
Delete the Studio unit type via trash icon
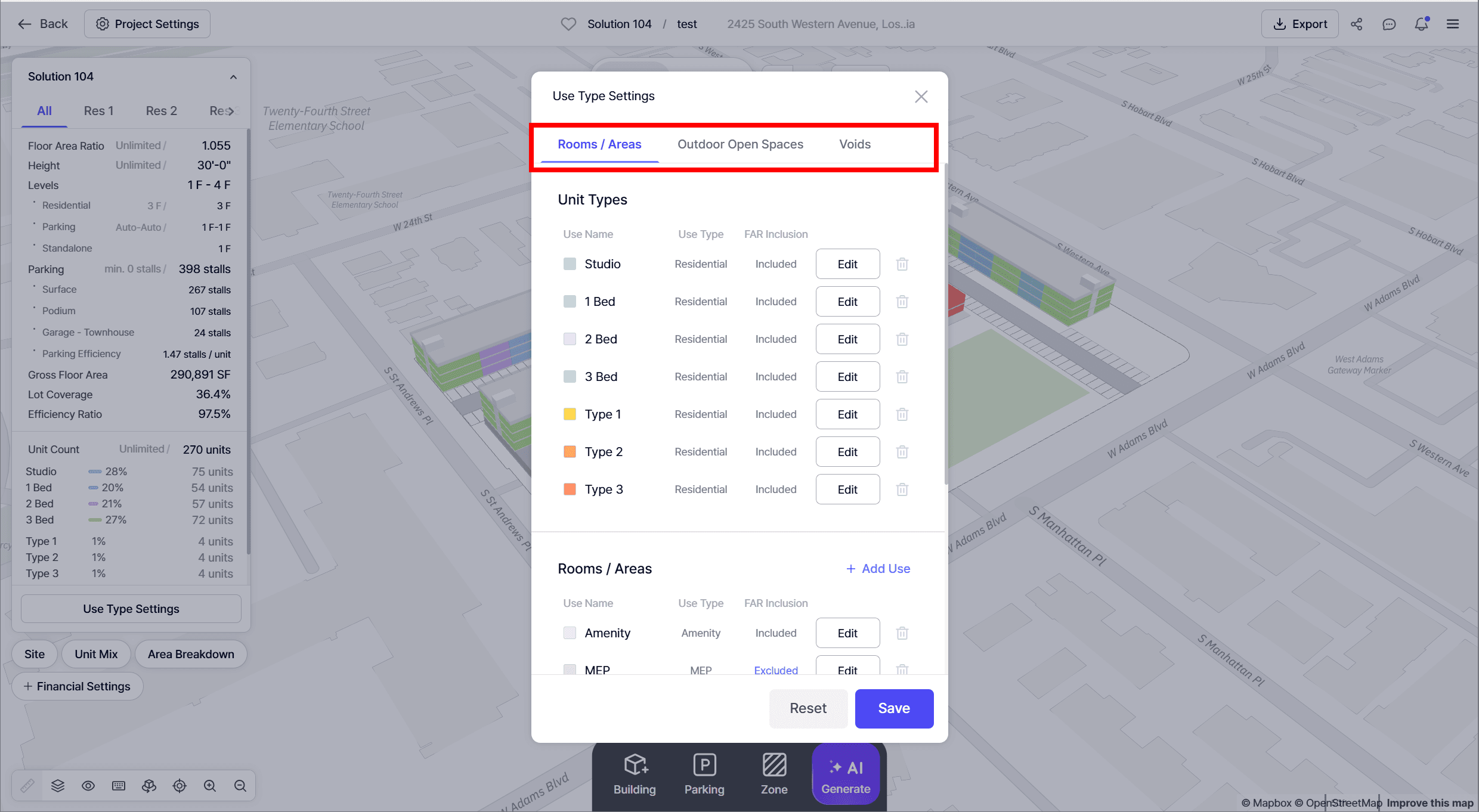(902, 264)
